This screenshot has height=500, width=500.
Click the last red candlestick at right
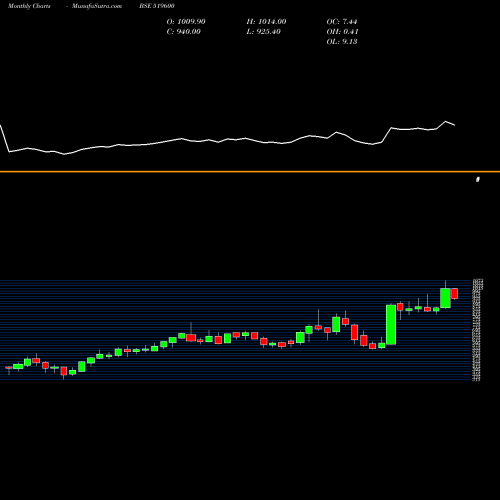pos(455,294)
